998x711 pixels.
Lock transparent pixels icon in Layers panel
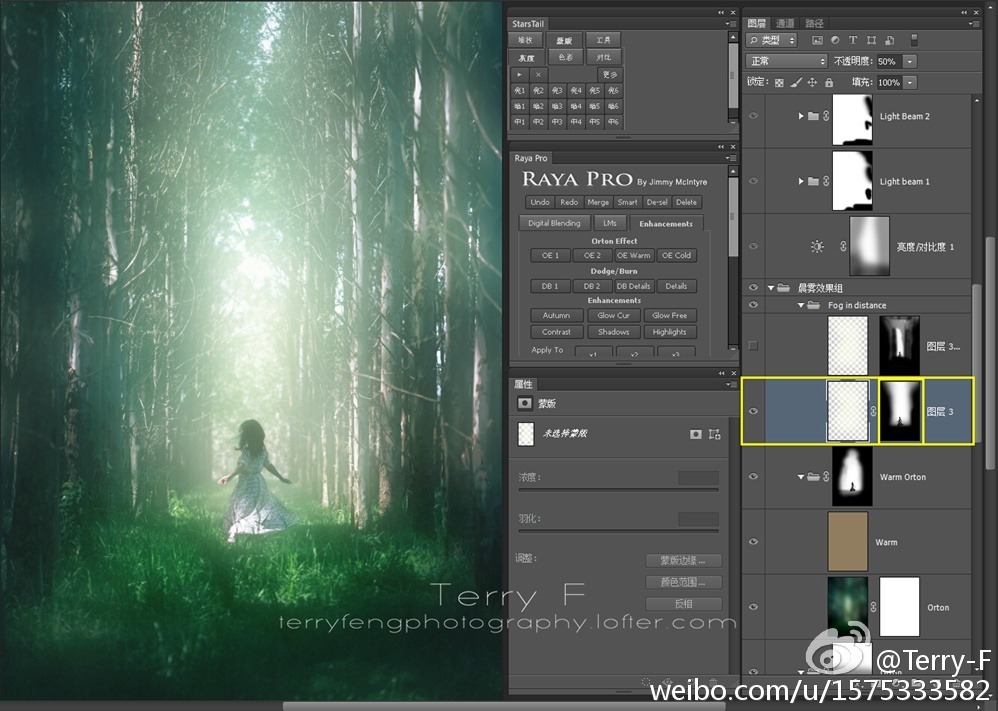tap(779, 82)
